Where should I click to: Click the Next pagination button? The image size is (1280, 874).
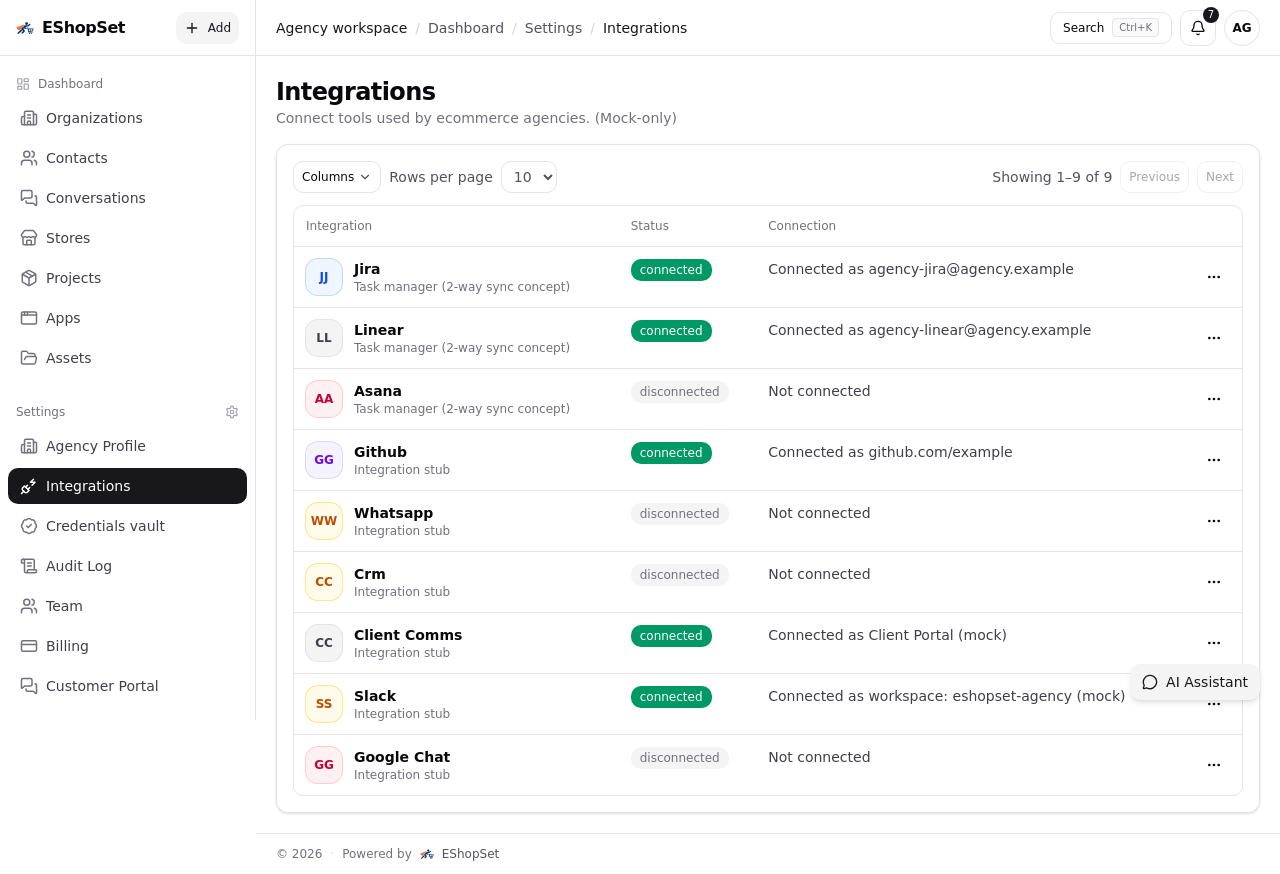pyautogui.click(x=1219, y=176)
